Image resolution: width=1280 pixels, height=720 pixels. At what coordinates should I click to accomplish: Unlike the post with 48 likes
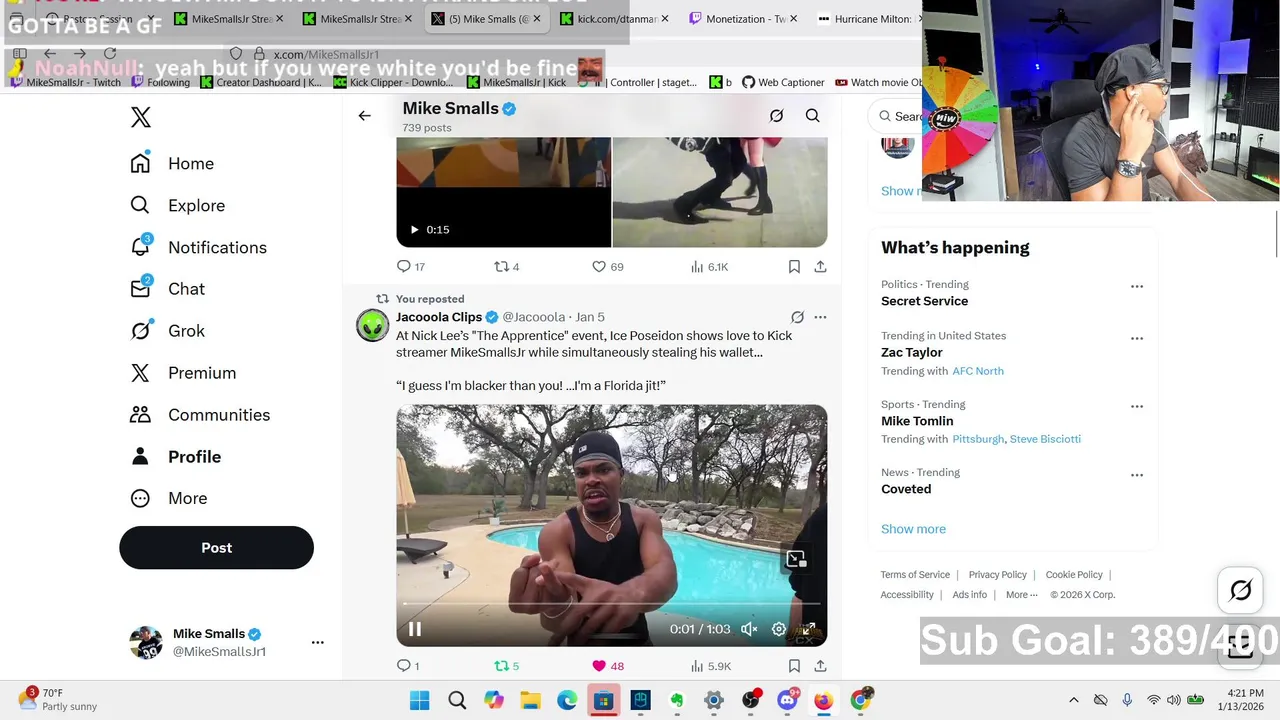point(608,666)
